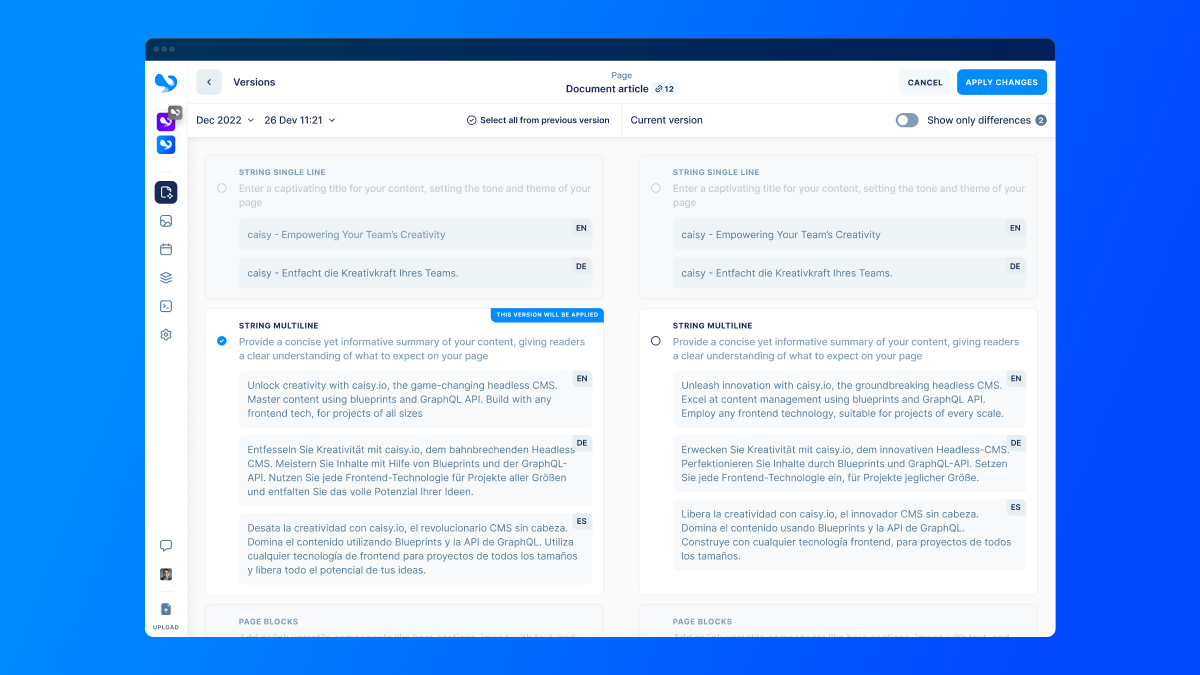The width and height of the screenshot is (1200, 675).
Task: Open the calendar section in sidebar
Action: [x=166, y=249]
